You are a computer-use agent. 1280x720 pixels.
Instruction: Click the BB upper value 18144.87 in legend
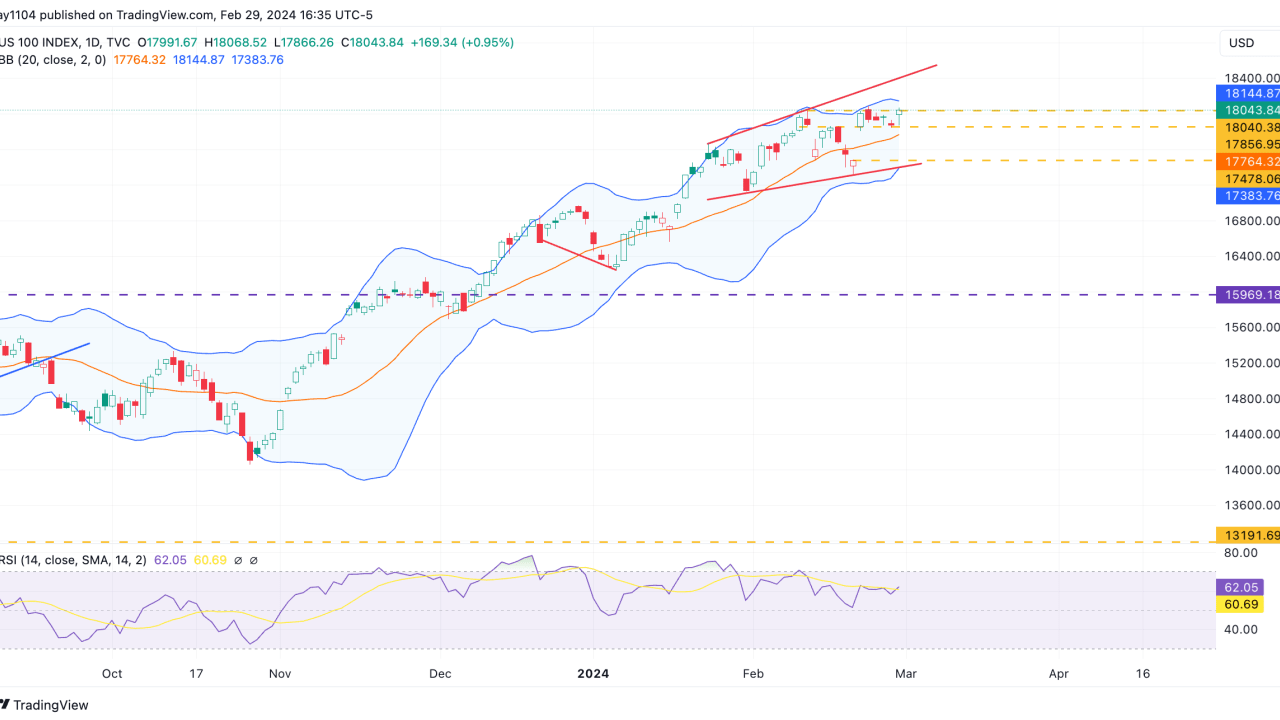(x=199, y=60)
